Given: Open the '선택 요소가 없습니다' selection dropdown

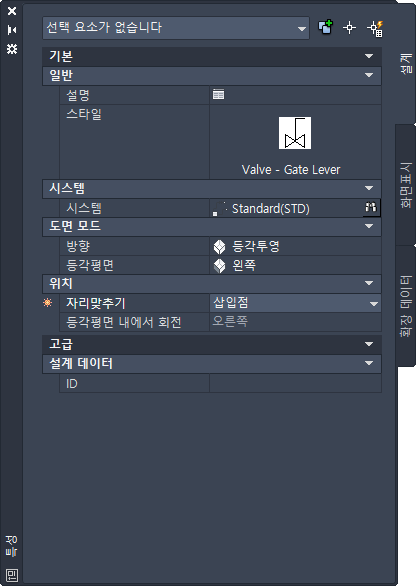Looking at the screenshot, I should point(176,28).
